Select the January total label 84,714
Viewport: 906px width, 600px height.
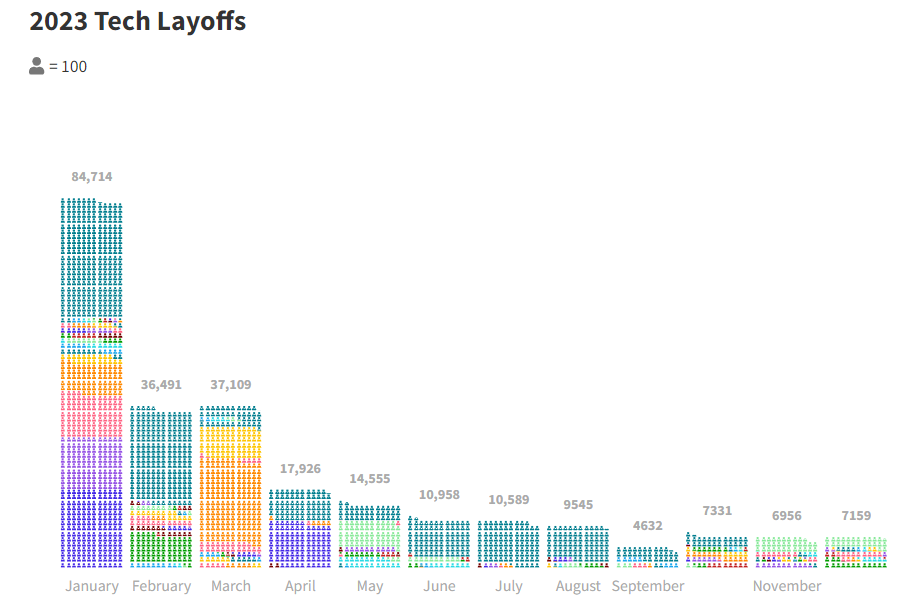[92, 176]
